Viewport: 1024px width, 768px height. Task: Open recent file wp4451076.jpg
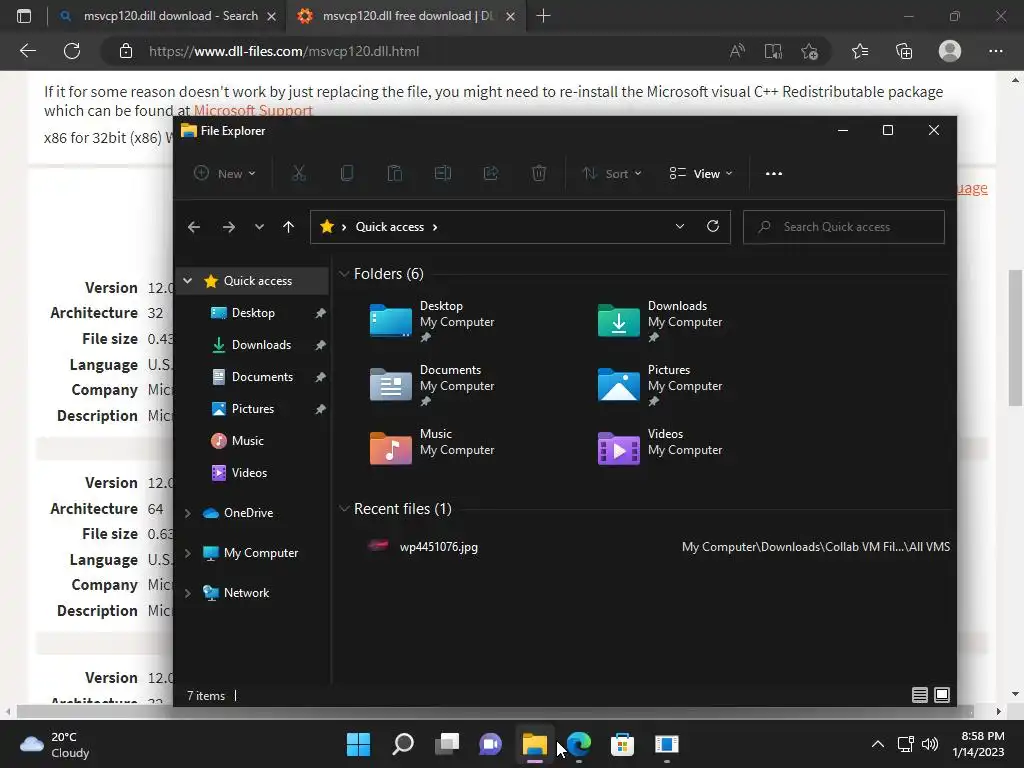[x=439, y=547]
